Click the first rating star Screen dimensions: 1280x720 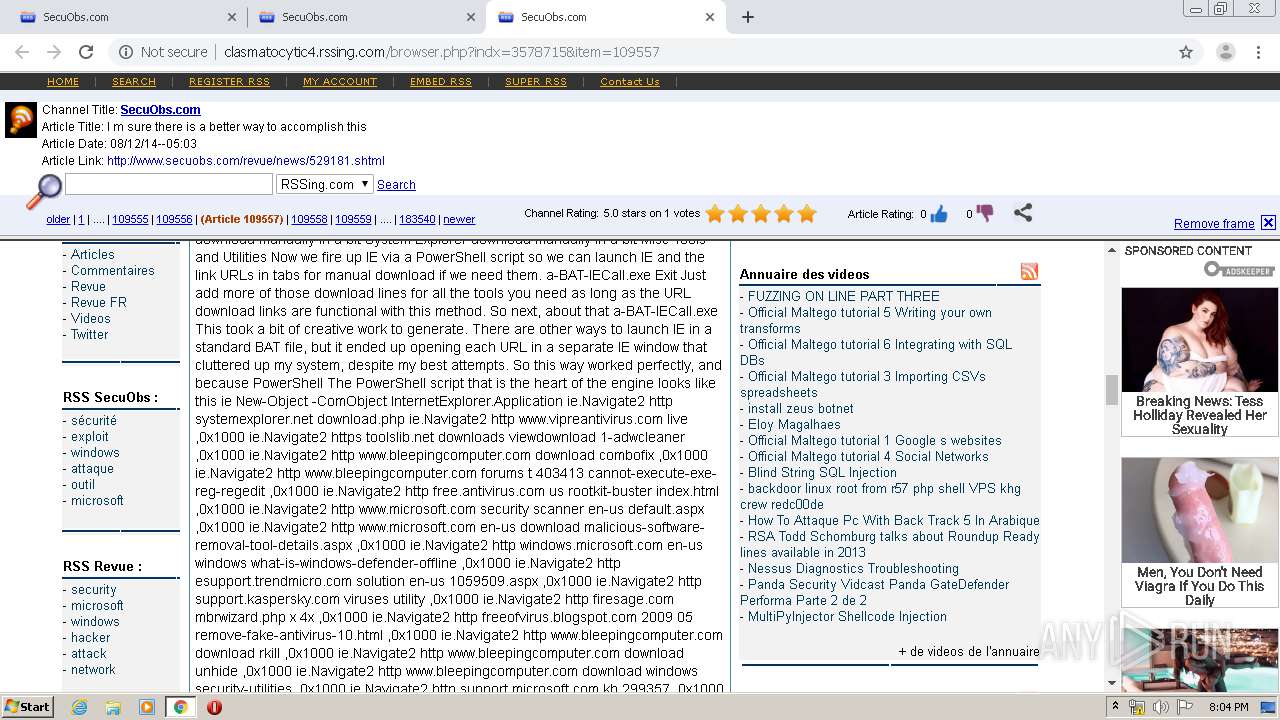pos(715,213)
